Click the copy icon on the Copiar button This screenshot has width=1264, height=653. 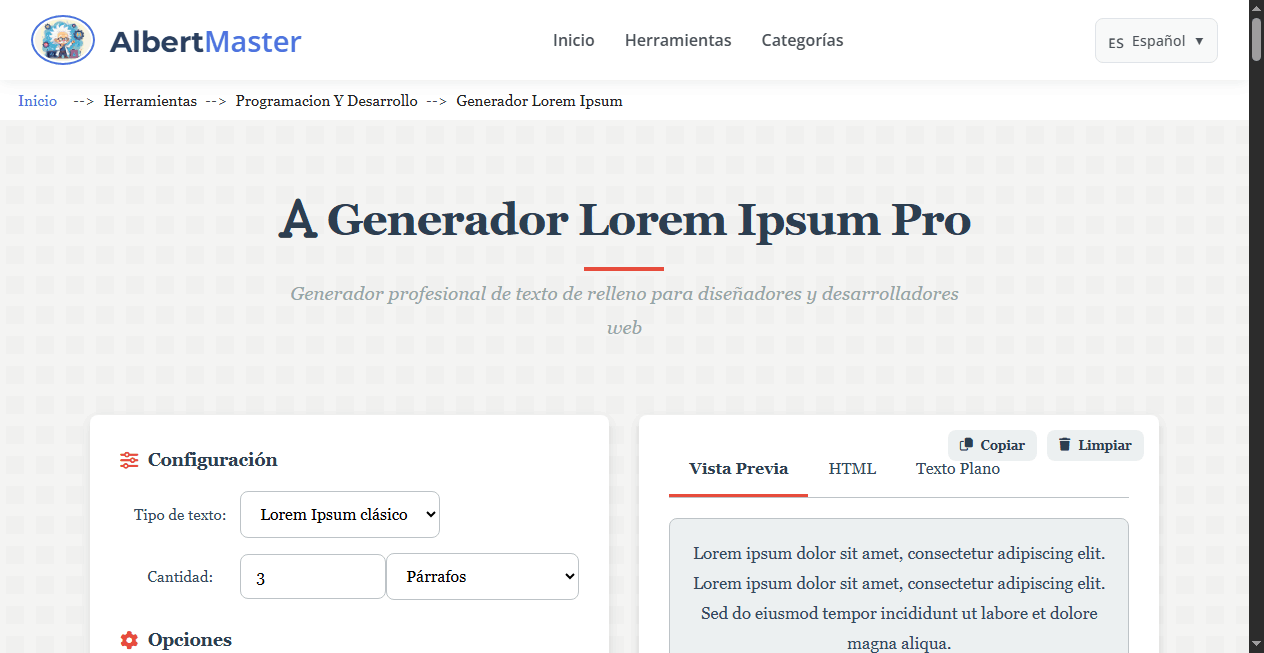pyautogui.click(x=965, y=444)
